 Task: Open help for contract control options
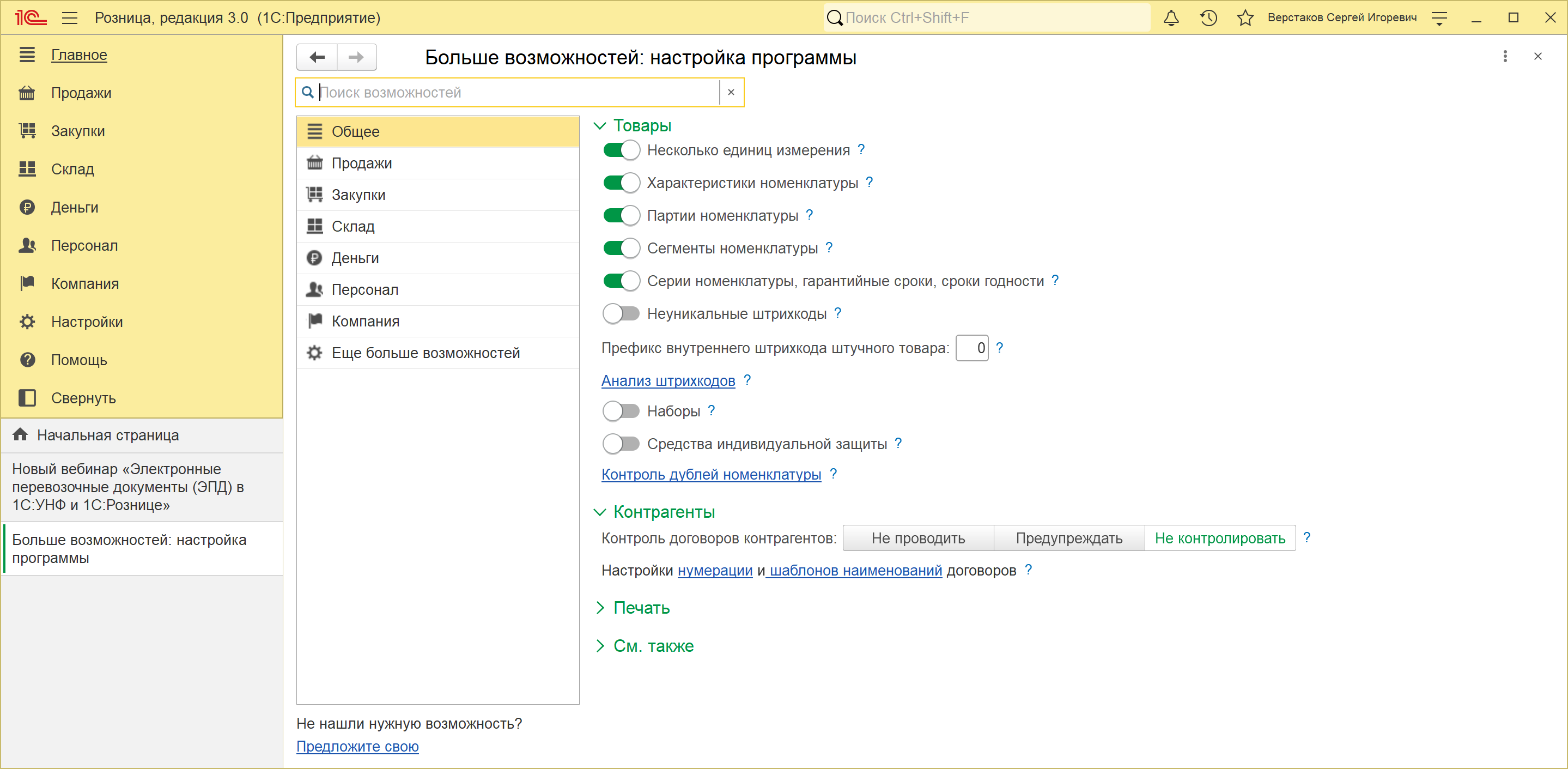pyautogui.click(x=1306, y=537)
